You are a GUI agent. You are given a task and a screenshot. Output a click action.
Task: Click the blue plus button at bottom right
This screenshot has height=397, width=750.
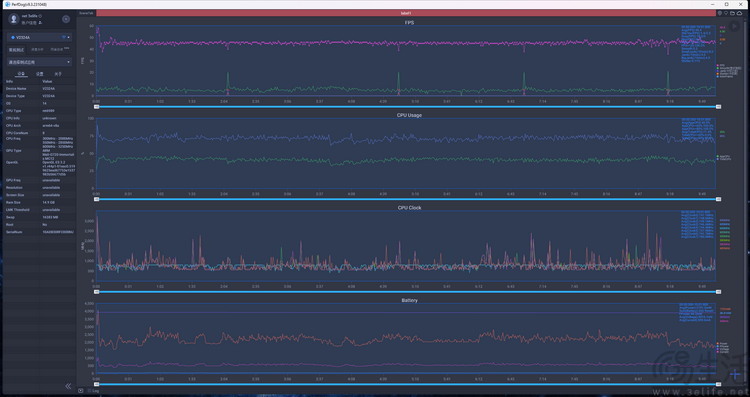click(x=735, y=375)
